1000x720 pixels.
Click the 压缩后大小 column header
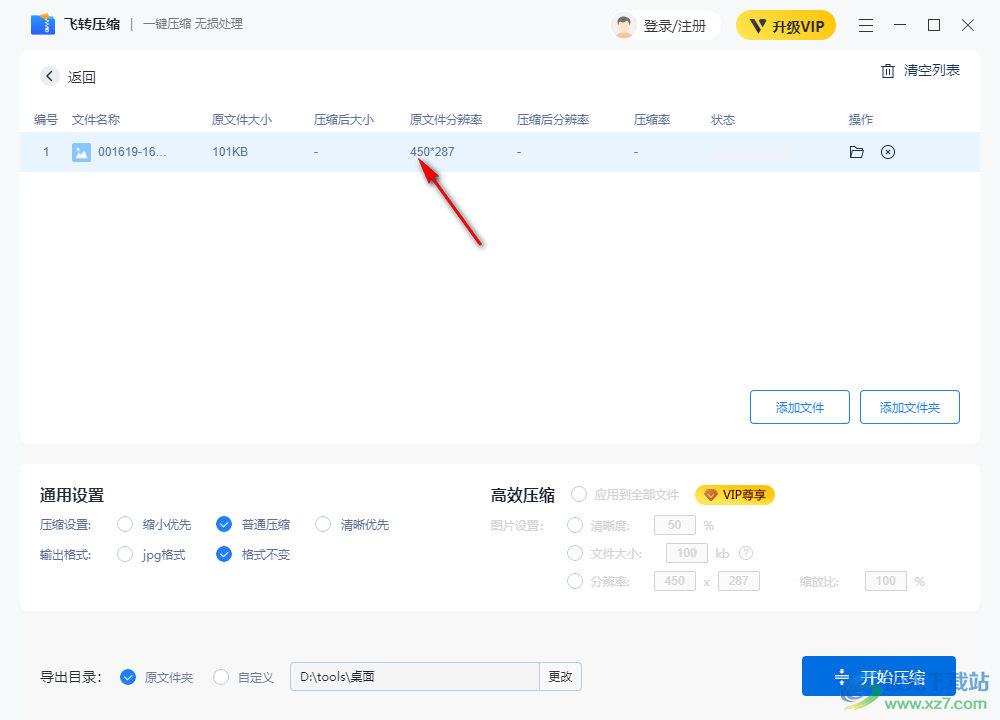[x=344, y=120]
